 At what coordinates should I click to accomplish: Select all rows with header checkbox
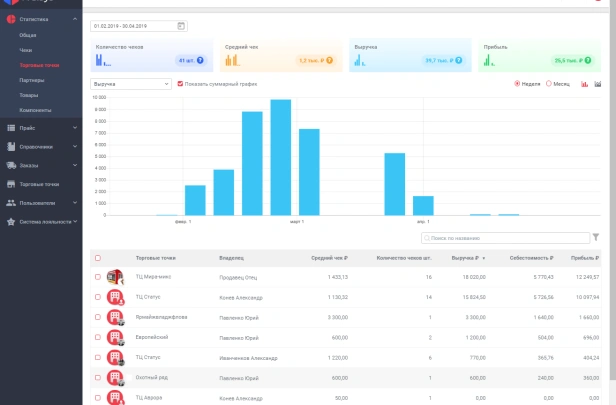click(97, 258)
